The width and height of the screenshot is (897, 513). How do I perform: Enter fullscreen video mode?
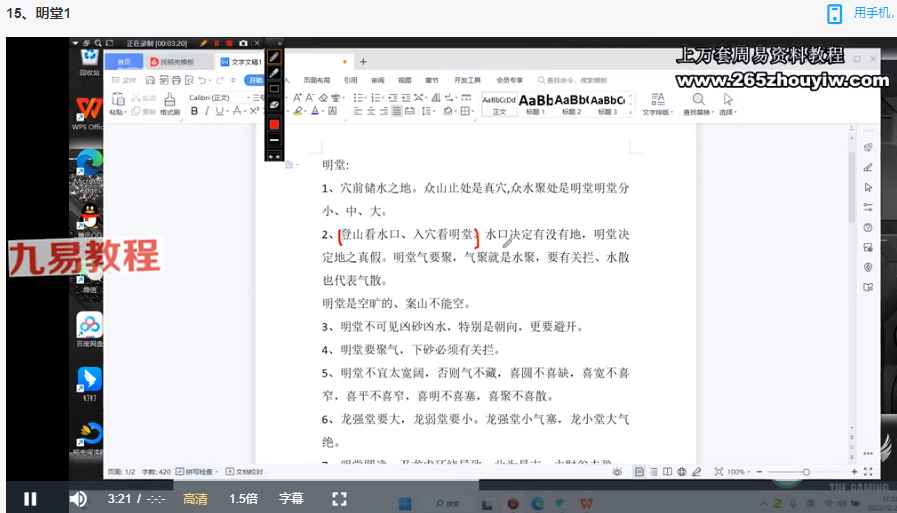pos(339,498)
